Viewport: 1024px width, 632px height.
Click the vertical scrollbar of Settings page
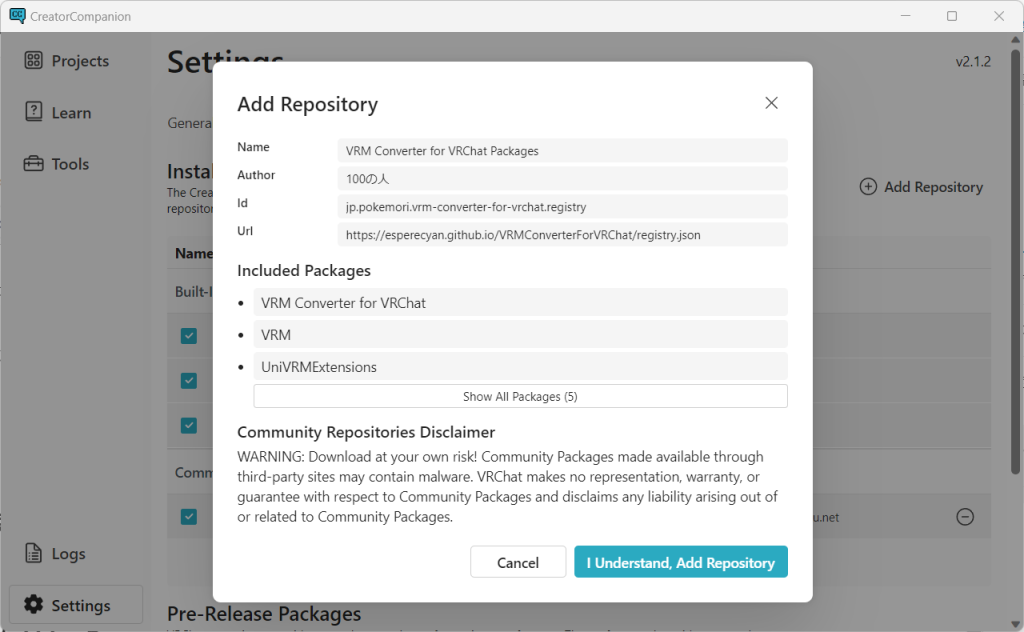(x=1016, y=261)
